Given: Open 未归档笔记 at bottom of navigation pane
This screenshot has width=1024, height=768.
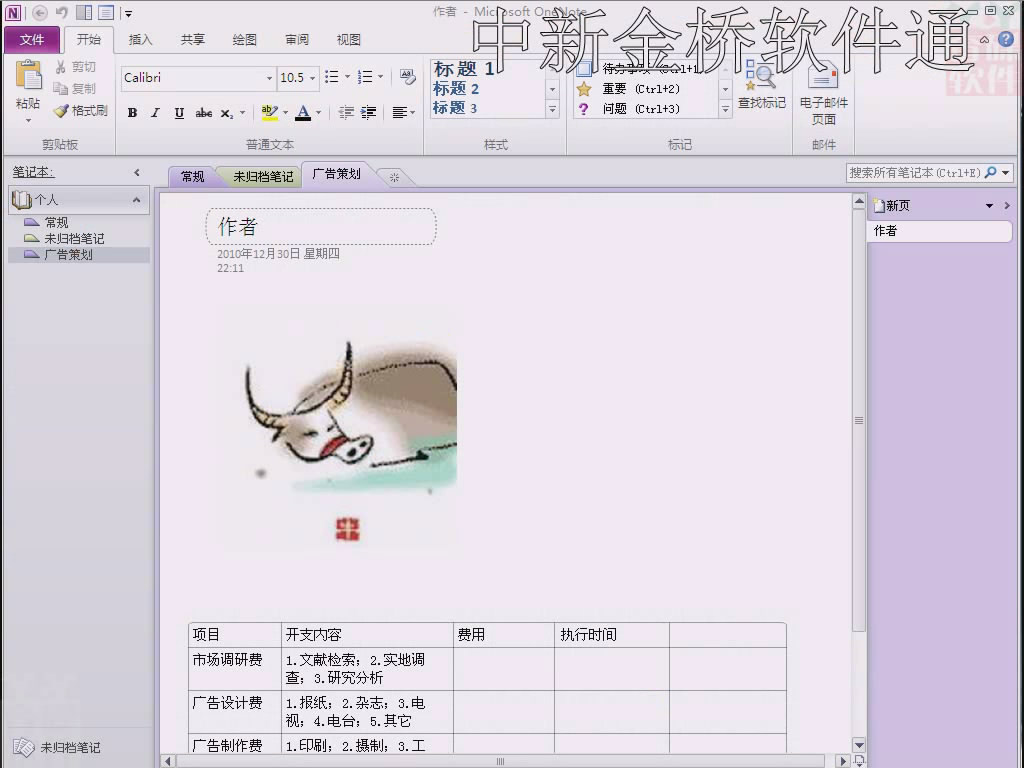Looking at the screenshot, I should click(58, 747).
